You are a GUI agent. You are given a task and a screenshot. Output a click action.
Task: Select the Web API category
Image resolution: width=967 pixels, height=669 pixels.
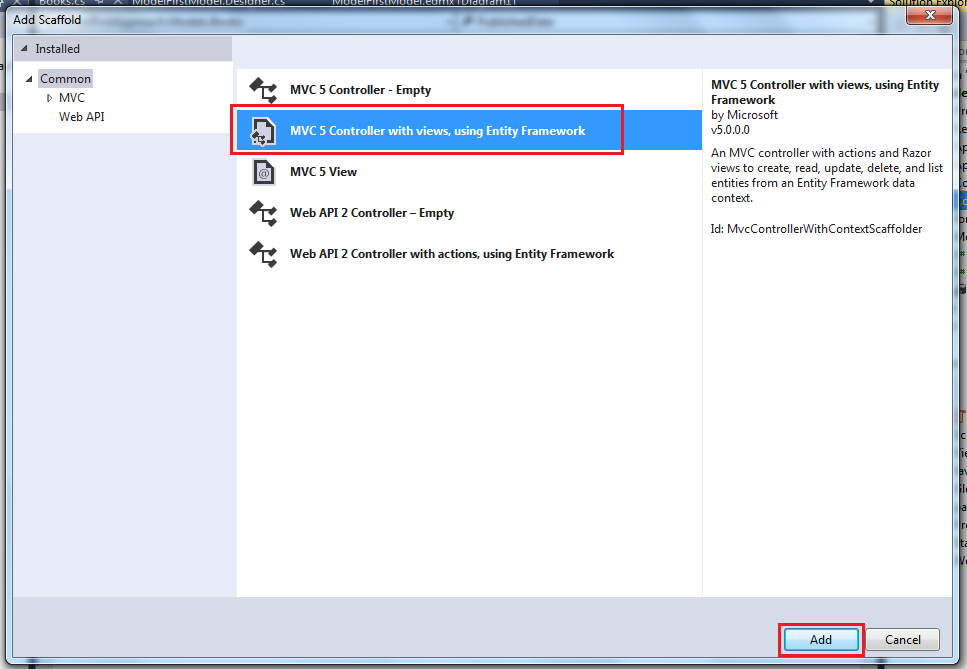pos(81,117)
